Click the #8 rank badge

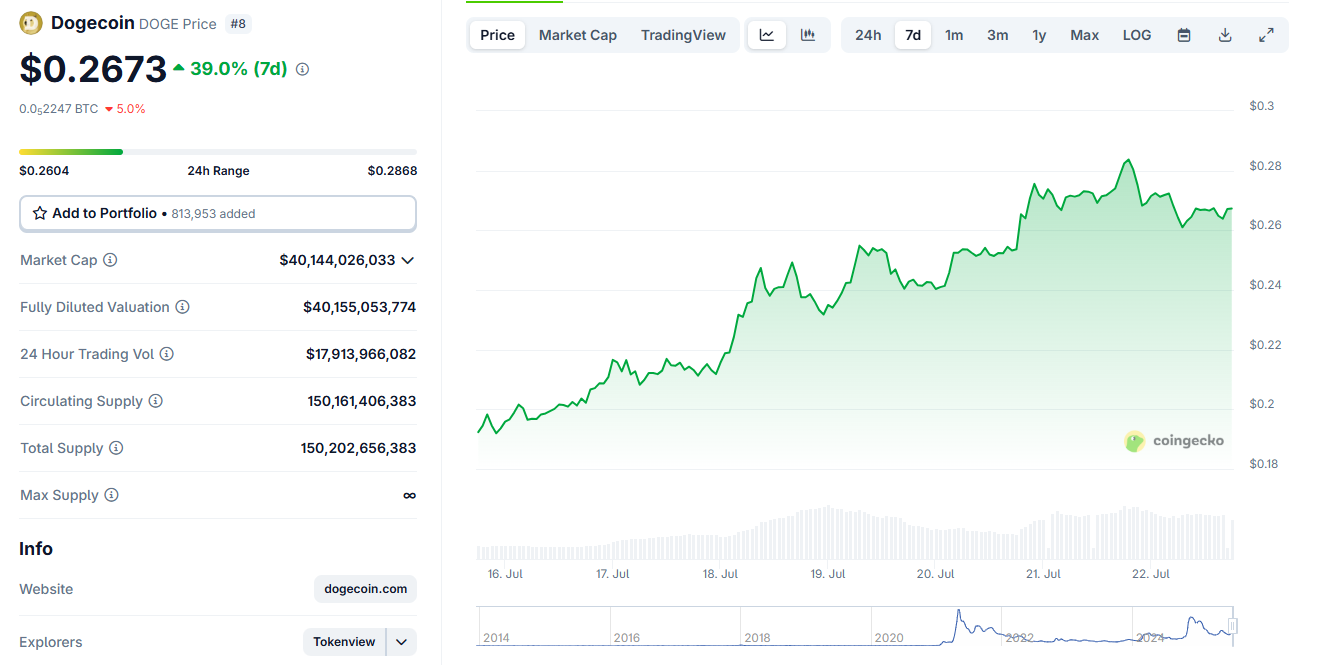click(x=237, y=23)
